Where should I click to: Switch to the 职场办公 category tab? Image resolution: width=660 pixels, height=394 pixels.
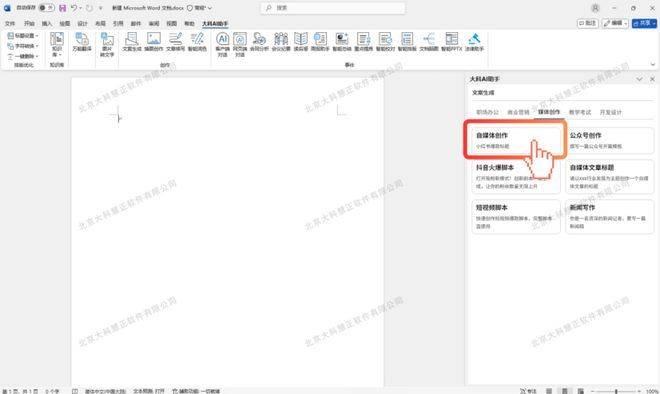tap(487, 112)
